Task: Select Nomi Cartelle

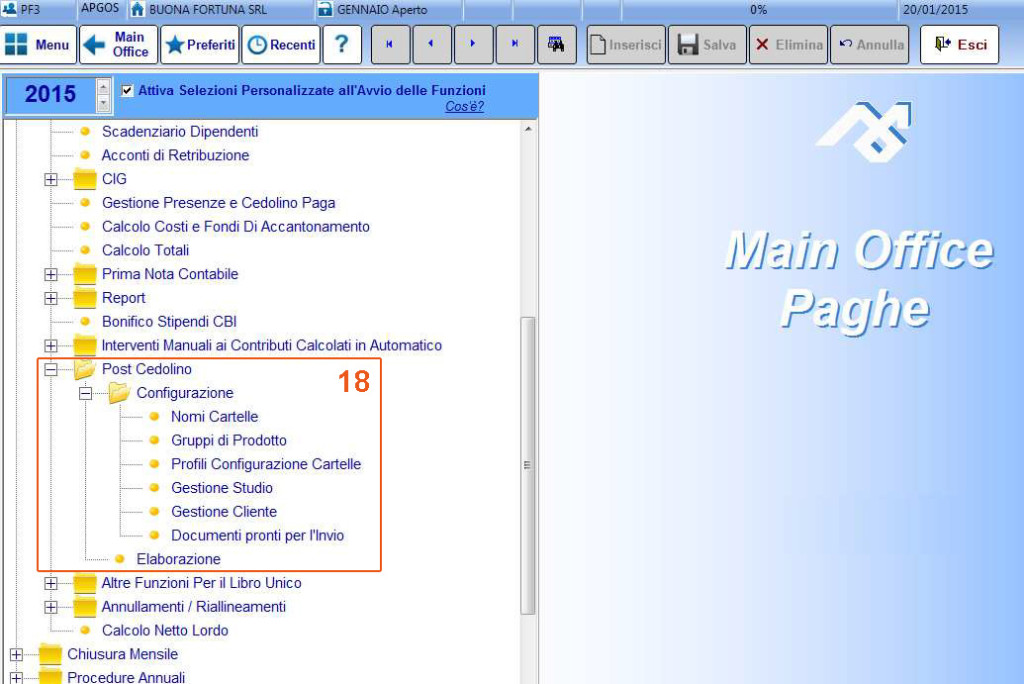Action: (x=214, y=417)
